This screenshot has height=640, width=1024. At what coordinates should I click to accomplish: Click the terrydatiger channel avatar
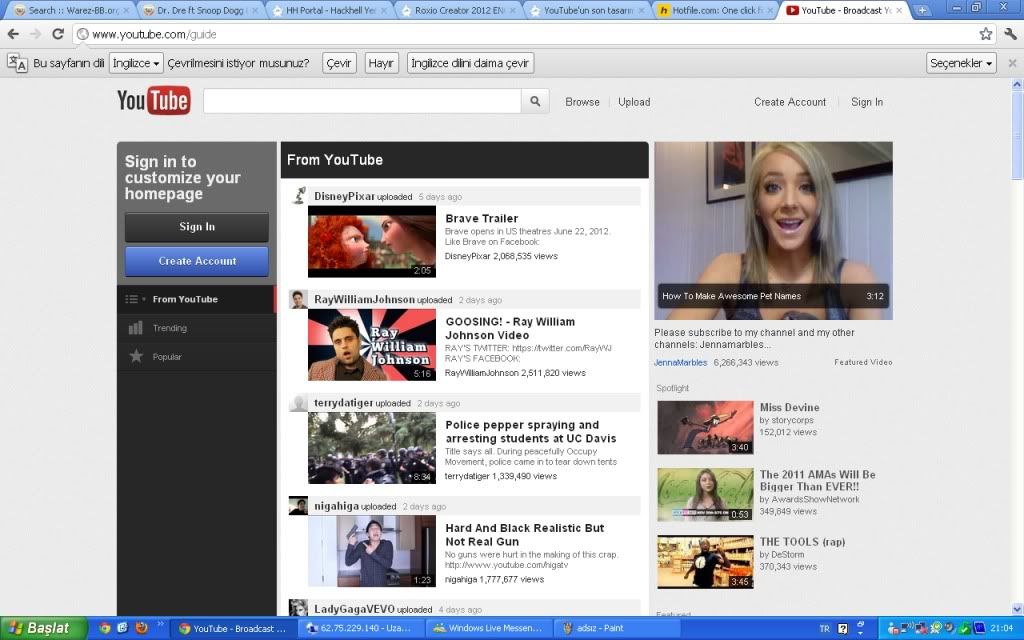[x=298, y=402]
